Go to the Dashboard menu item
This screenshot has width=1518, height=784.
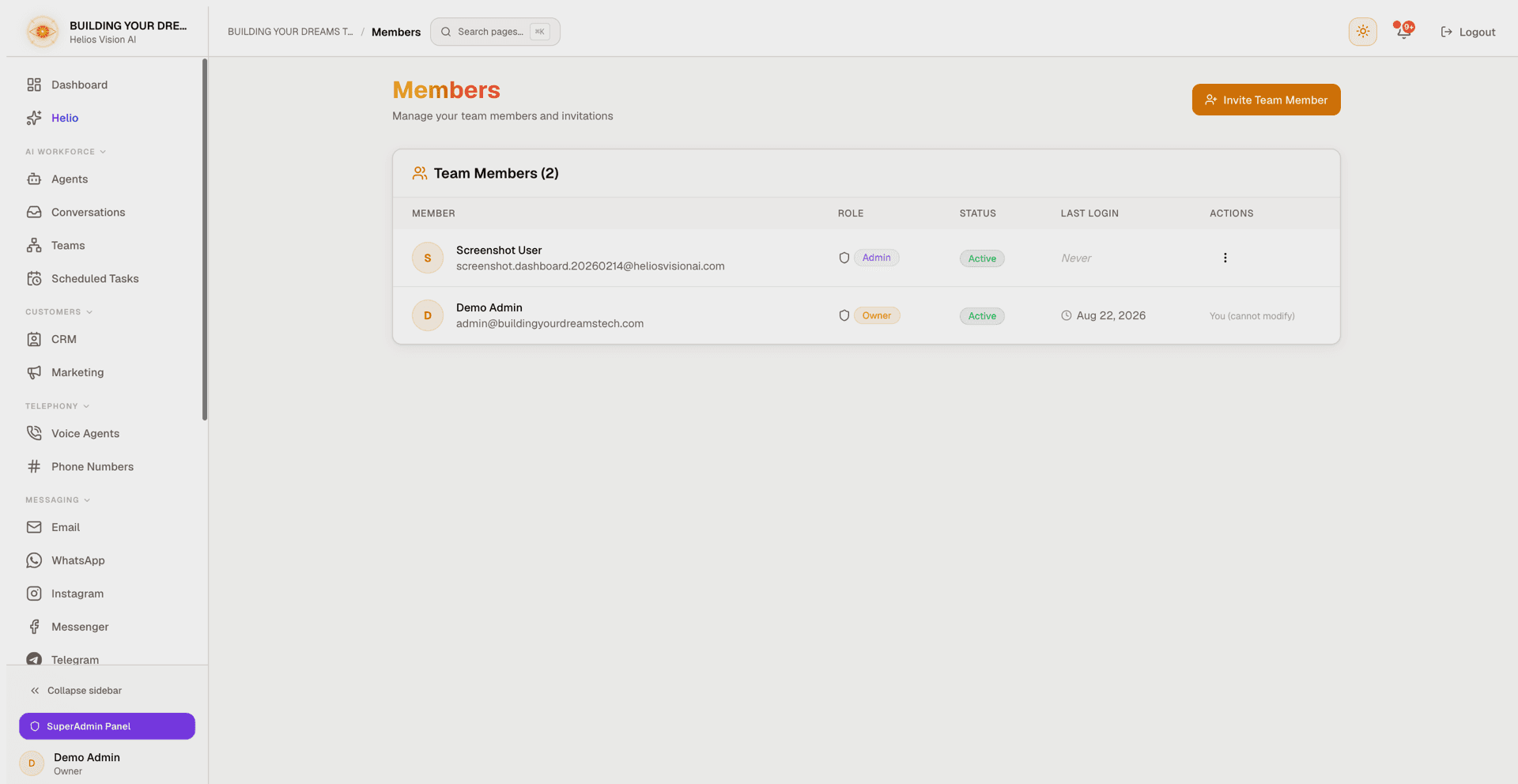[107, 85]
